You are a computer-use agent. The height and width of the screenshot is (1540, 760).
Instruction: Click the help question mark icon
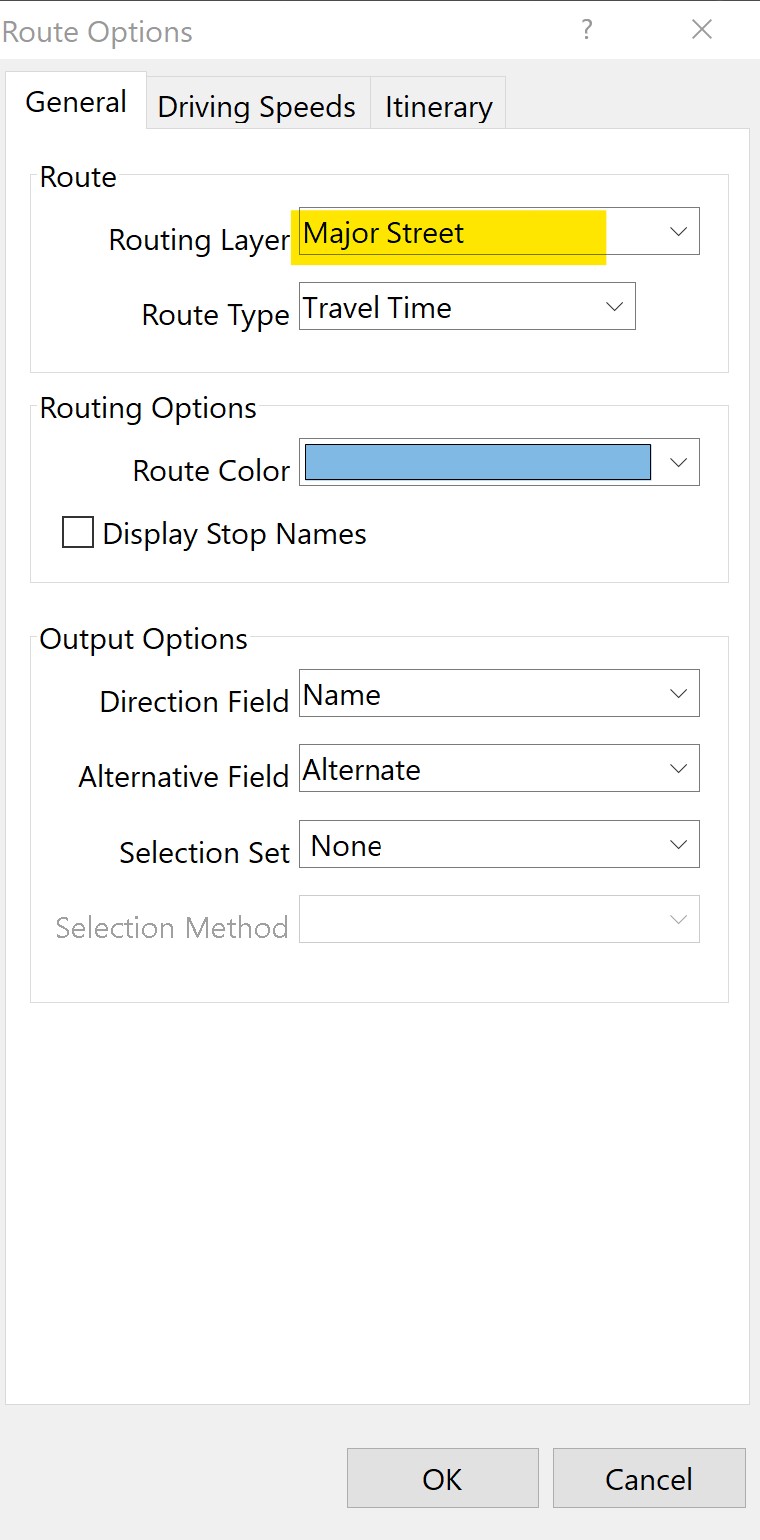[x=587, y=30]
